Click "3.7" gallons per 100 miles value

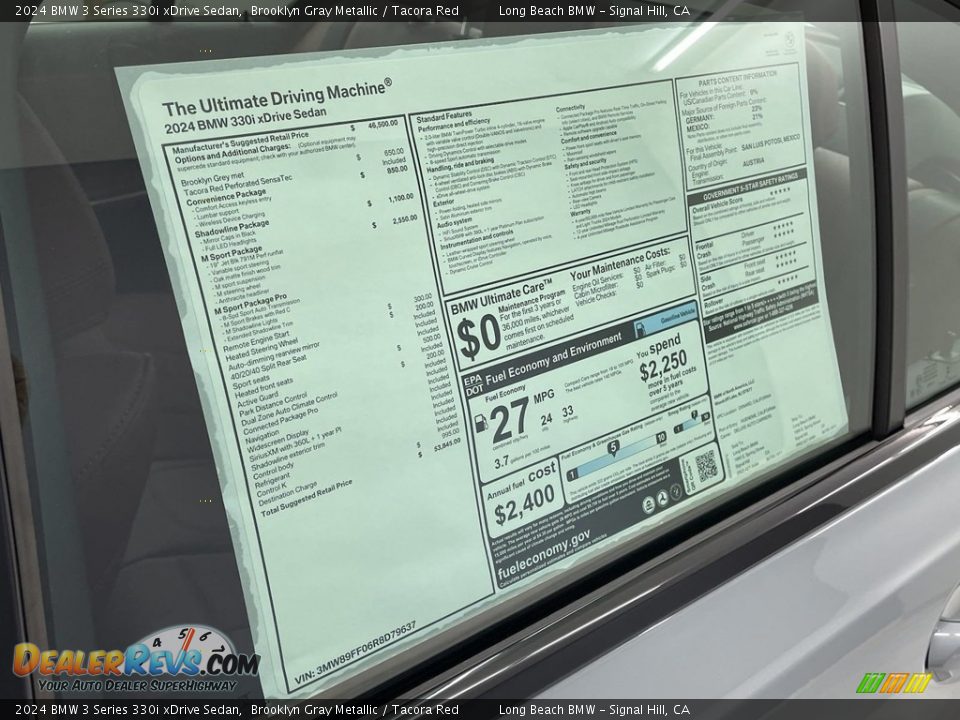501,462
